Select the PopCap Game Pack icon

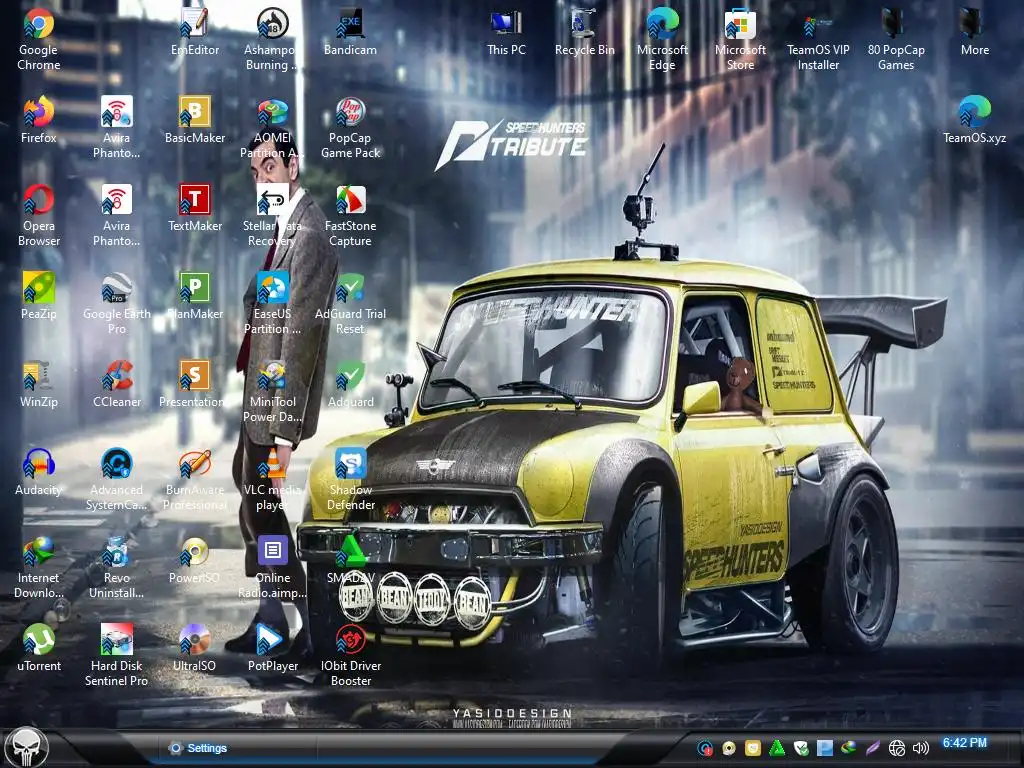(x=350, y=127)
